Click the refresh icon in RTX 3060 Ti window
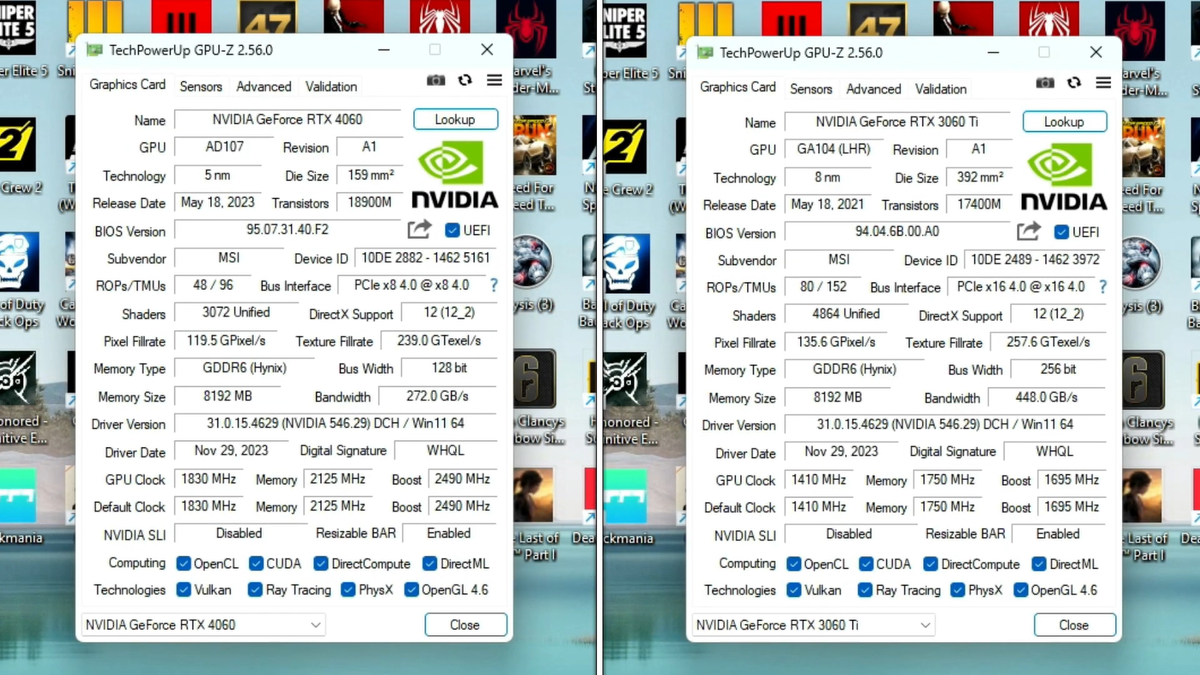Screen dimensions: 1200x675 tap(1074, 83)
